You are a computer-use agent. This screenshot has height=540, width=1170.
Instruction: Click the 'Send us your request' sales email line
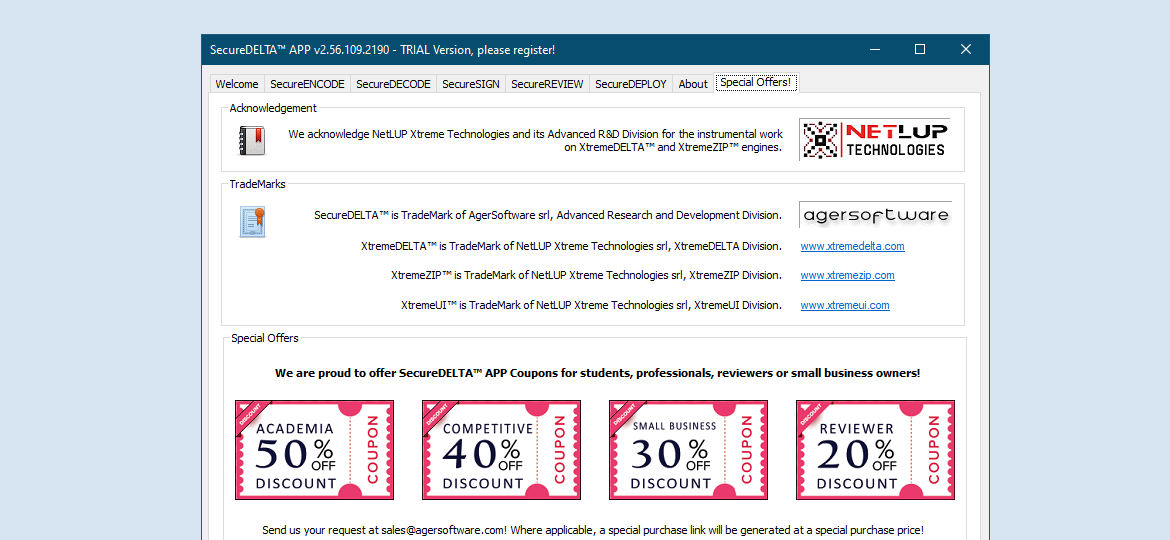[593, 530]
